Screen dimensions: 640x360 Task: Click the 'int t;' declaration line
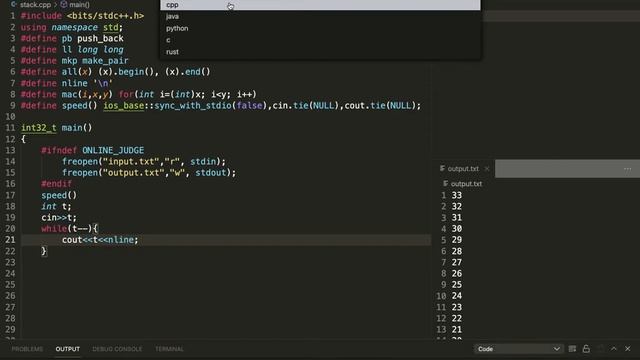coord(56,206)
